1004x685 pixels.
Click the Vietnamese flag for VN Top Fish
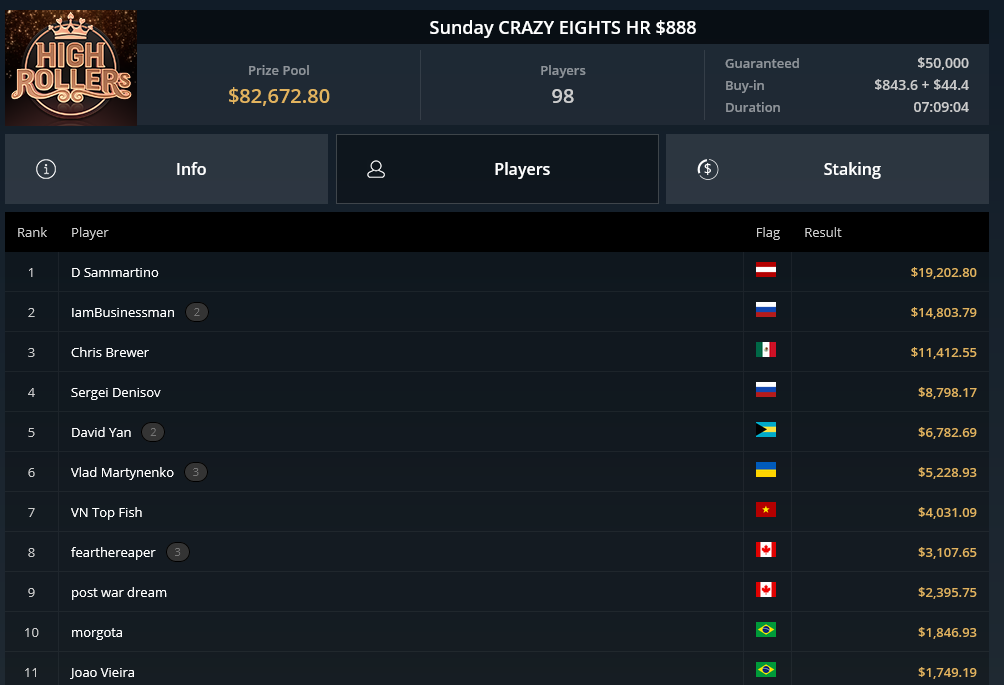pyautogui.click(x=766, y=510)
